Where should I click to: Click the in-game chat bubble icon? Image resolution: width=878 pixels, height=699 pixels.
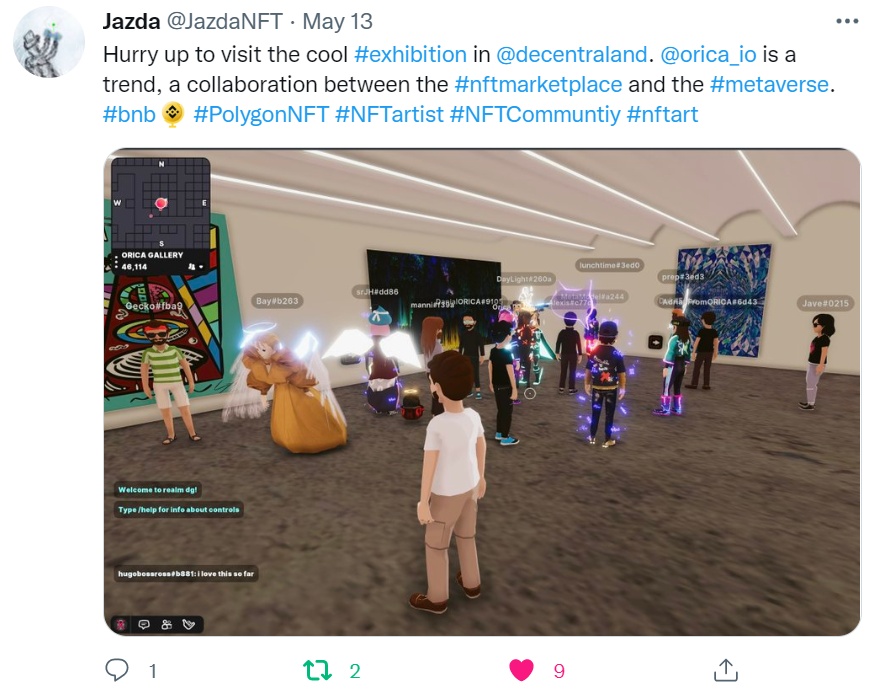(x=144, y=624)
